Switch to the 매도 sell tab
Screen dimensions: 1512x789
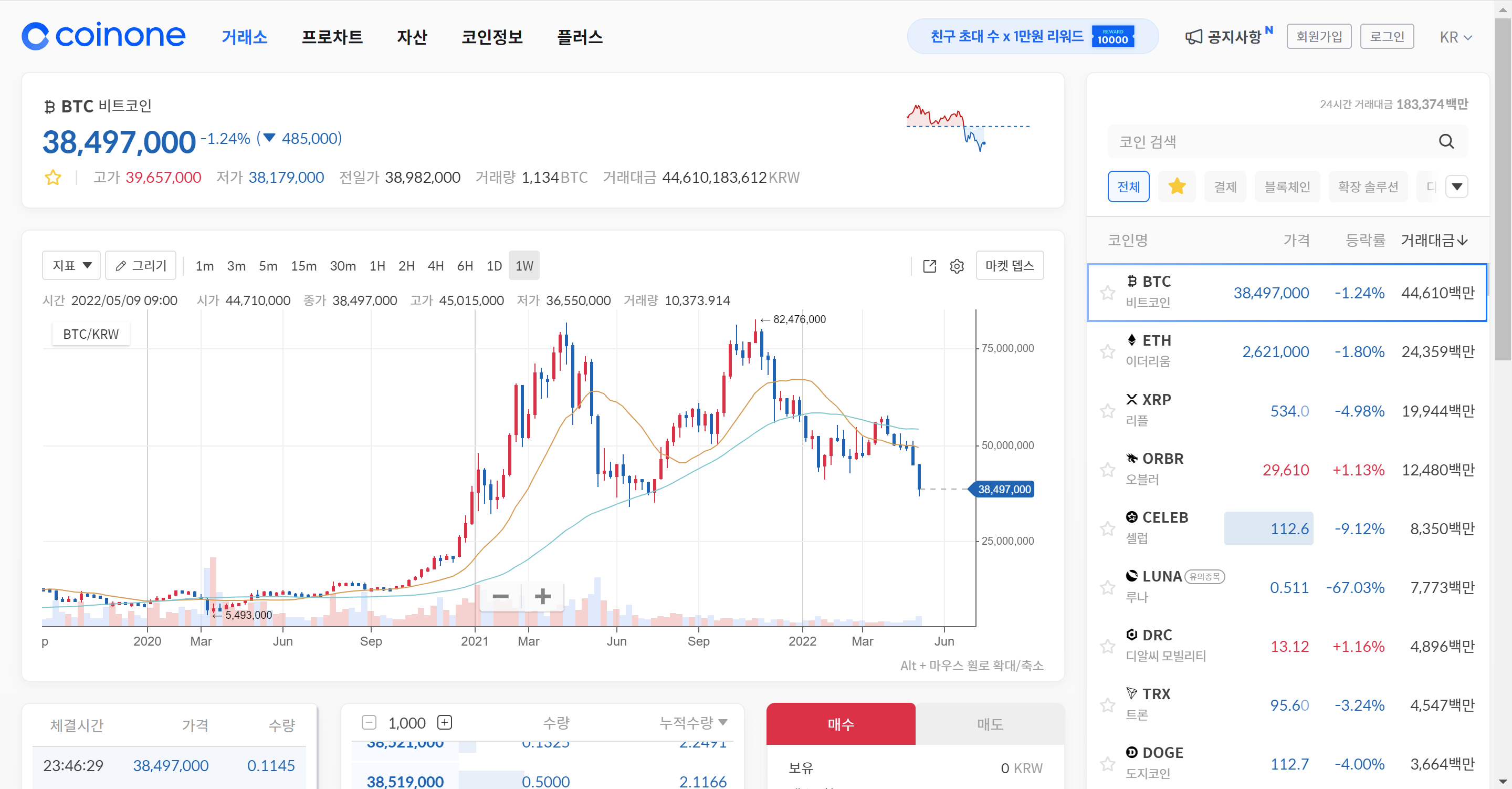[990, 724]
